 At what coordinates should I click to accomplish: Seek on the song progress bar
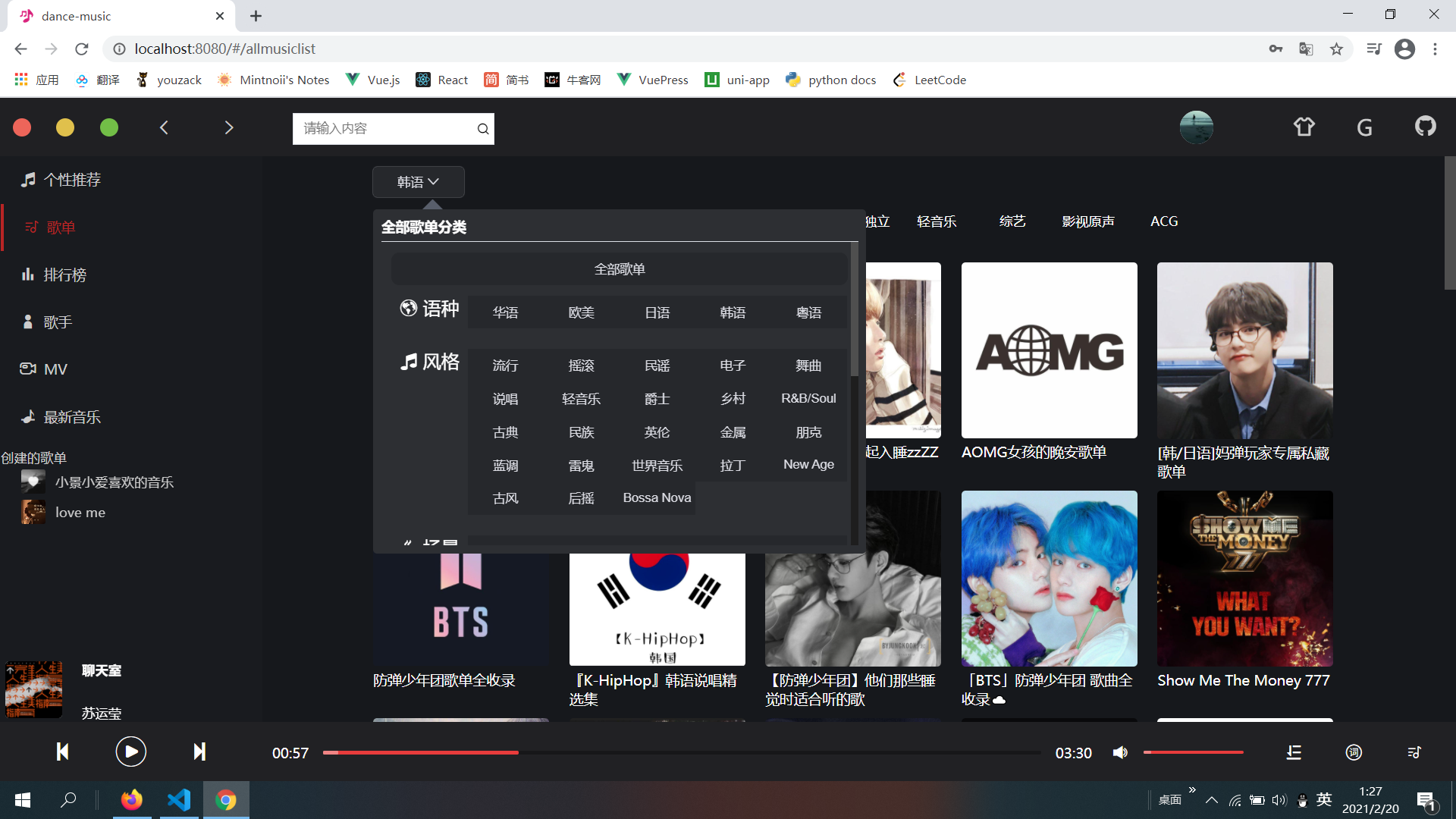point(682,752)
